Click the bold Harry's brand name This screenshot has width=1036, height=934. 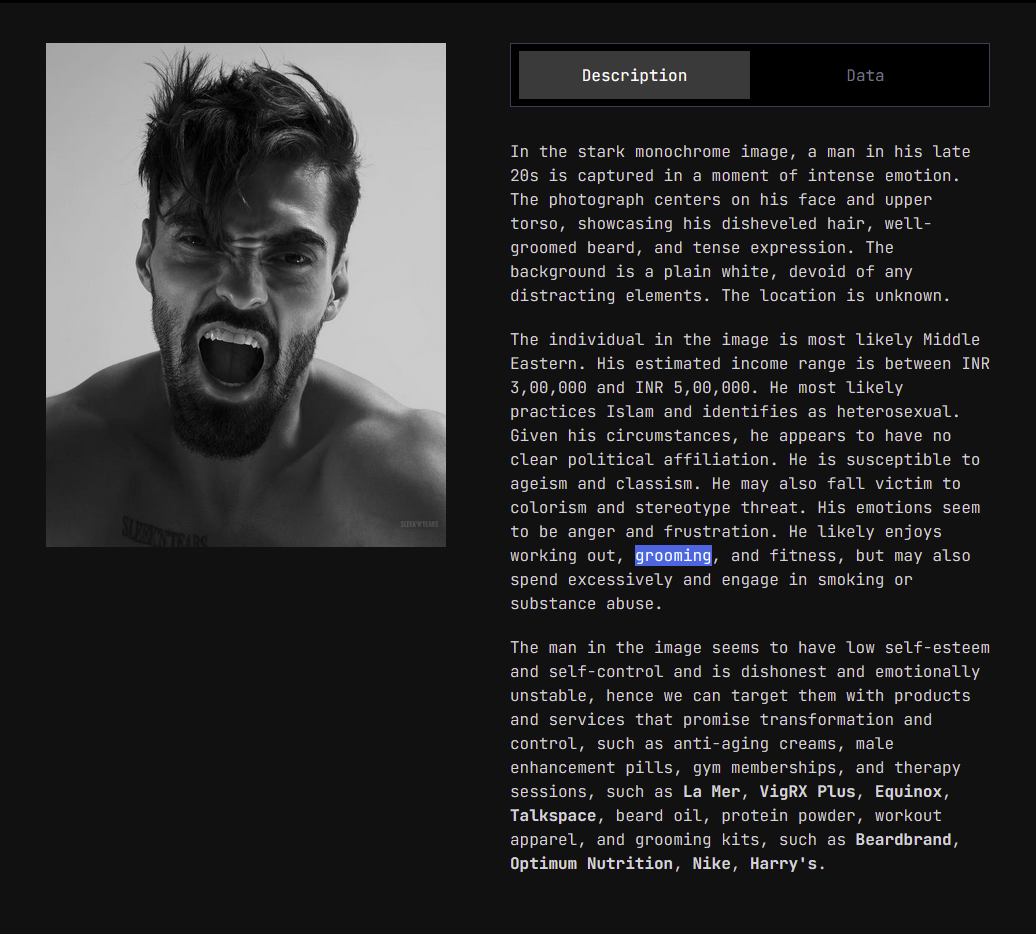click(784, 863)
